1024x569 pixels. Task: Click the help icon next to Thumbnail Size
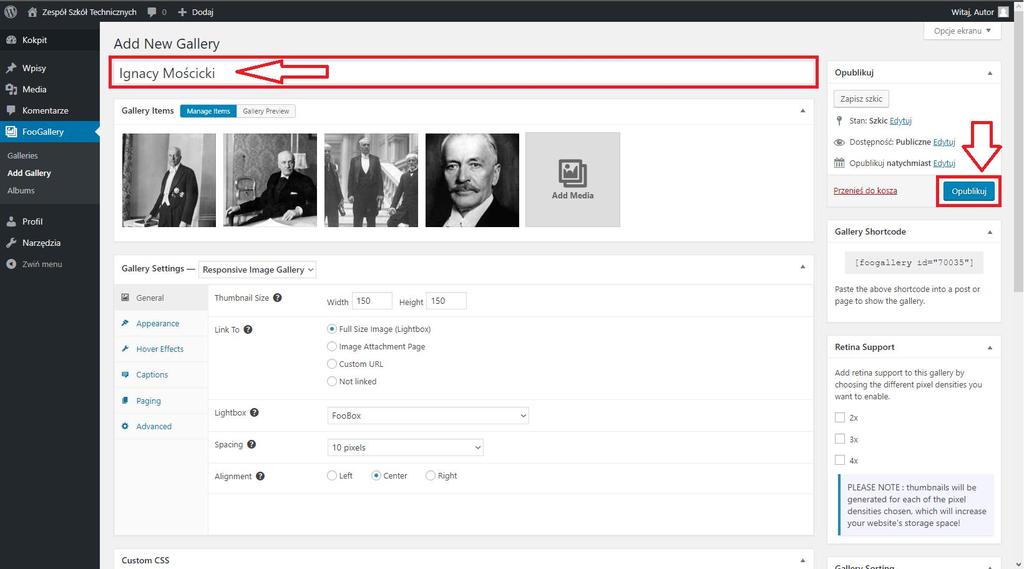click(277, 297)
